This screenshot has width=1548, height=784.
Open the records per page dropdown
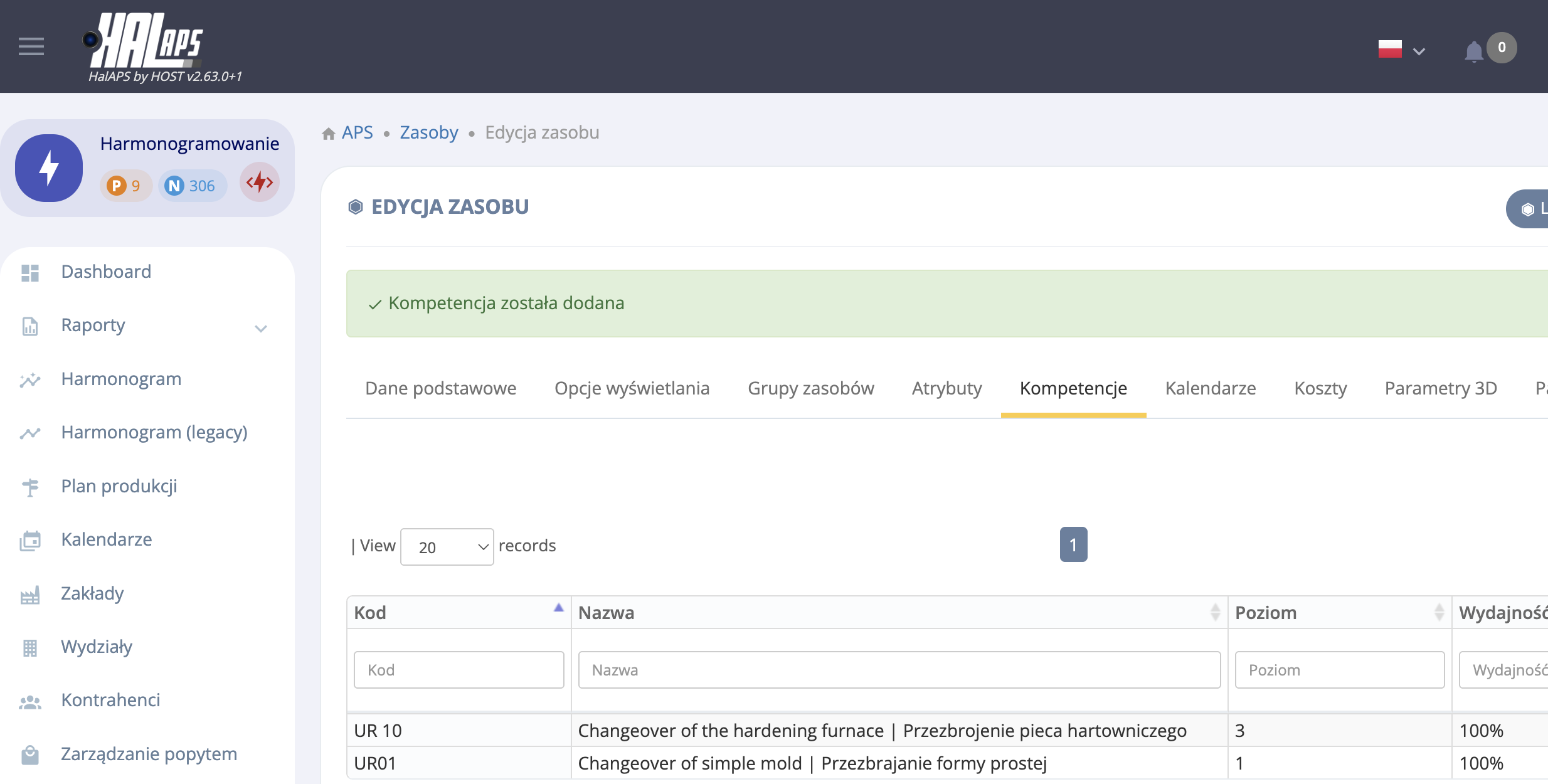tap(447, 547)
